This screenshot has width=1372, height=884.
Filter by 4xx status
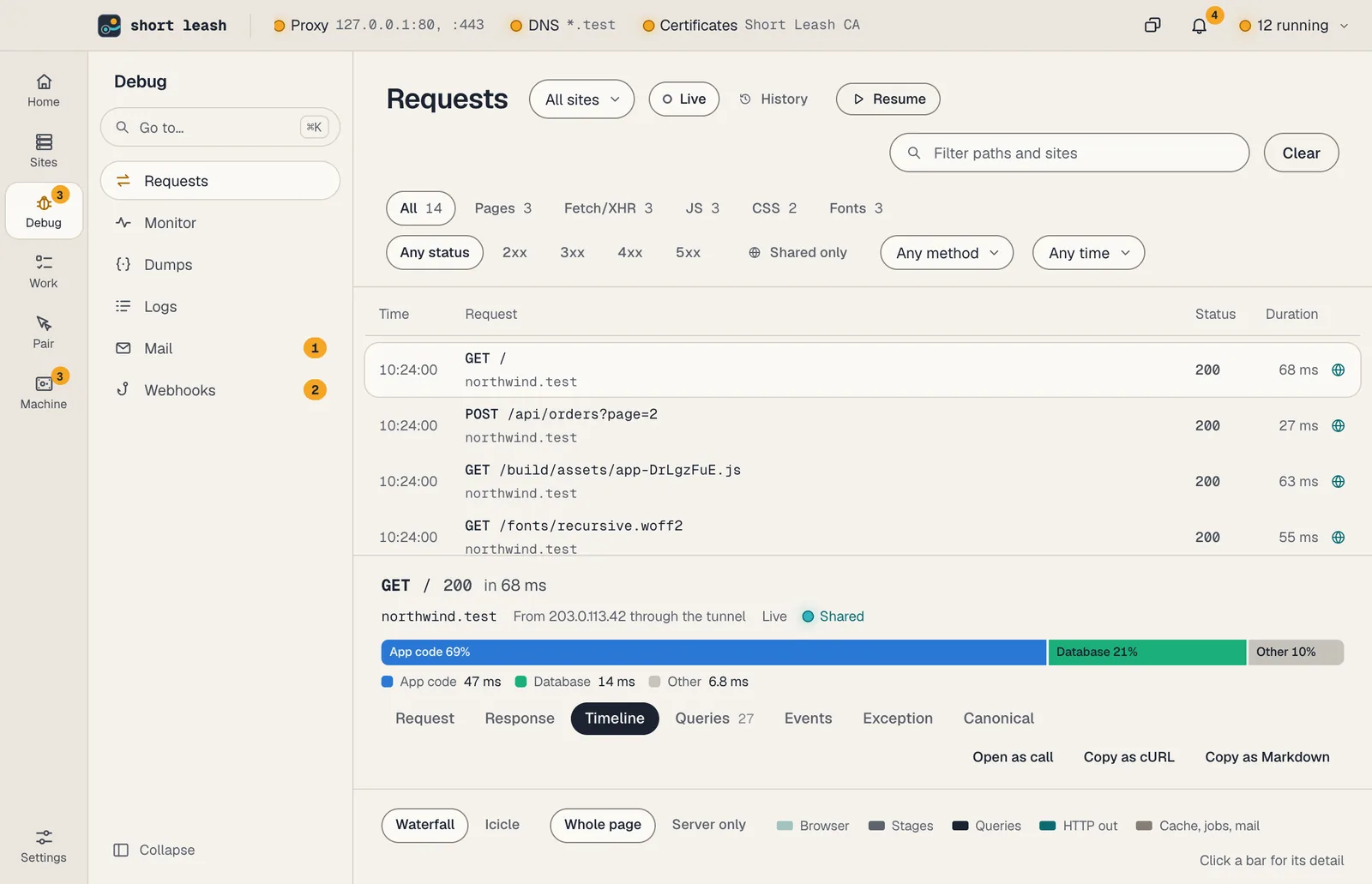point(630,253)
